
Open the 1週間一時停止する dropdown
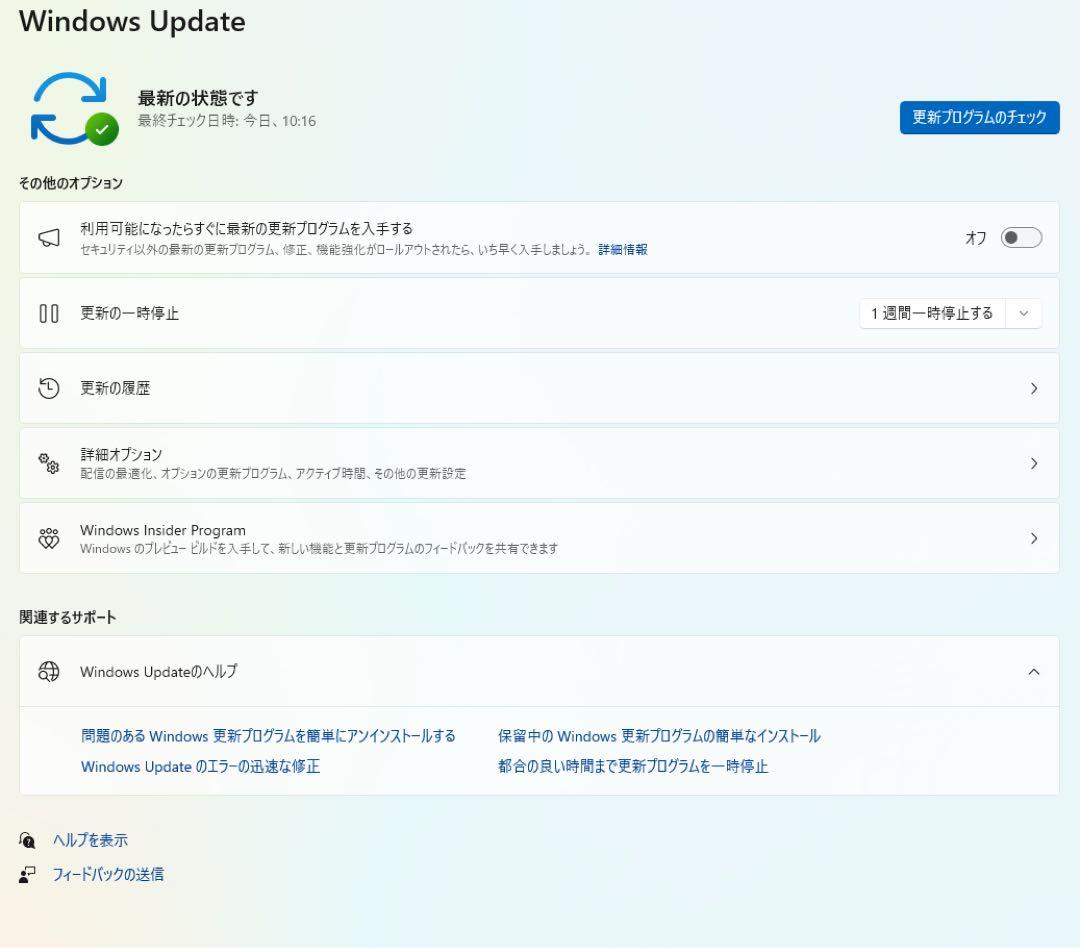click(1023, 313)
